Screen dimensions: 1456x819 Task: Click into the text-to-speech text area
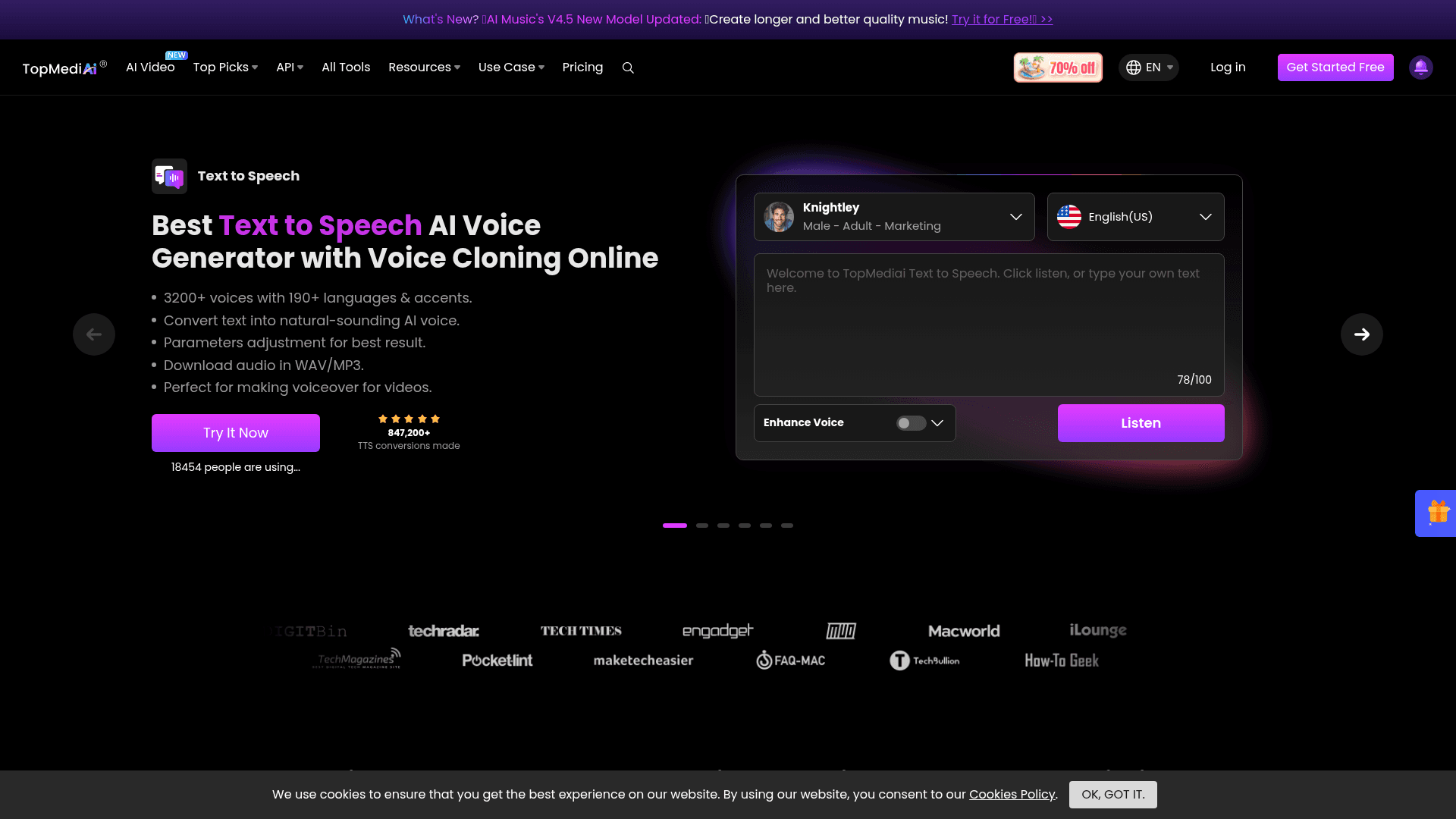click(989, 325)
